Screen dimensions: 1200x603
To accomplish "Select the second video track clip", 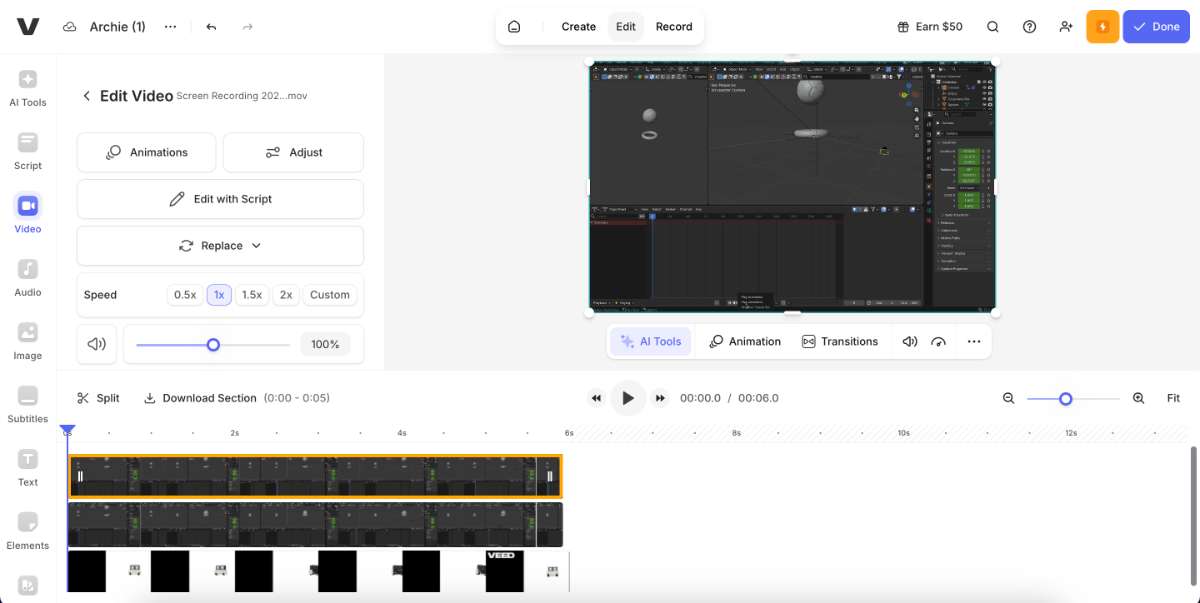I will (315, 524).
